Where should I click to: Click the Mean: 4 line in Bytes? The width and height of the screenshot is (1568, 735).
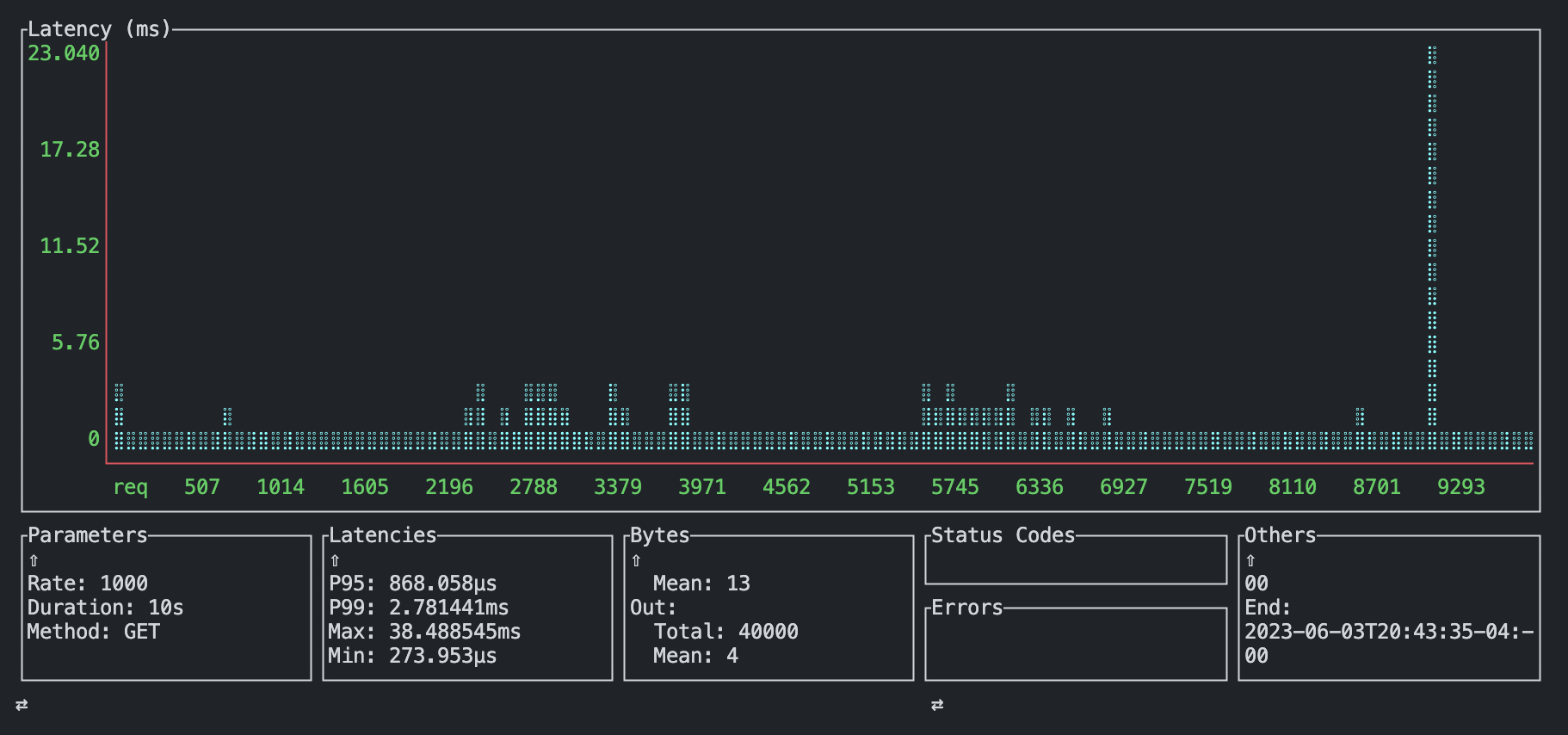point(696,656)
